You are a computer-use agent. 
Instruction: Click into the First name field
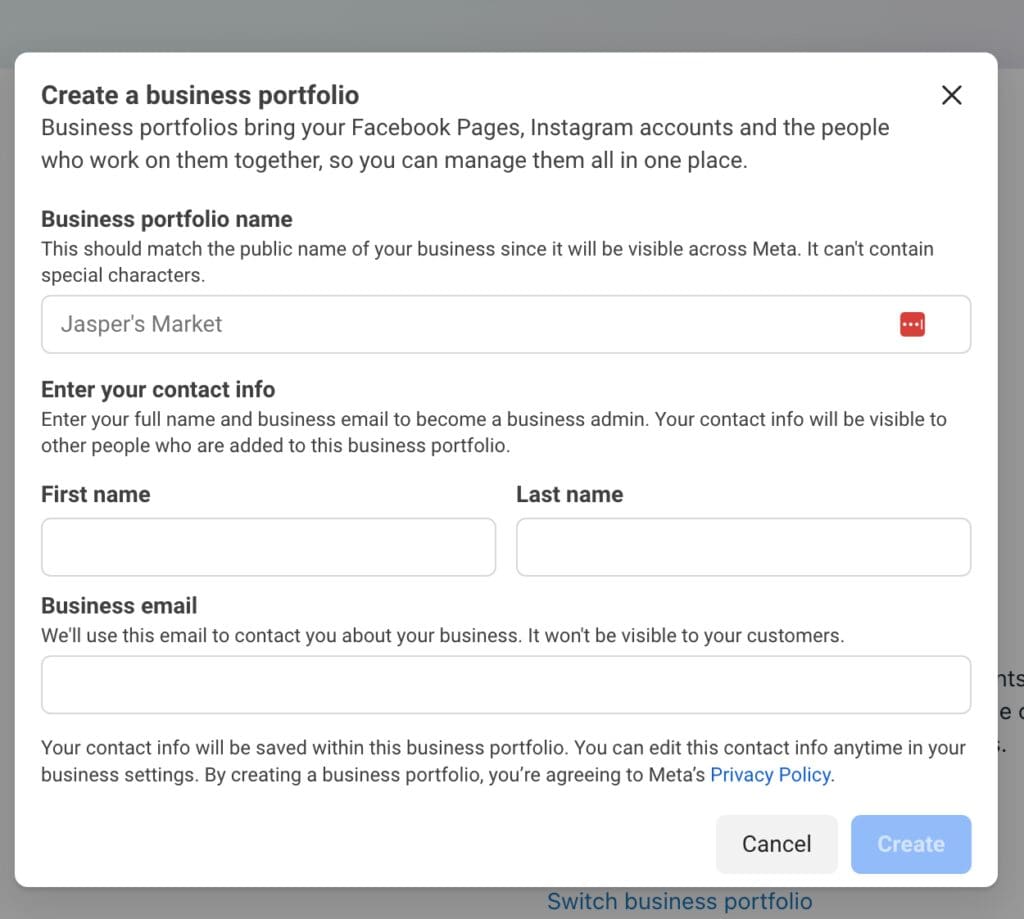(x=268, y=547)
